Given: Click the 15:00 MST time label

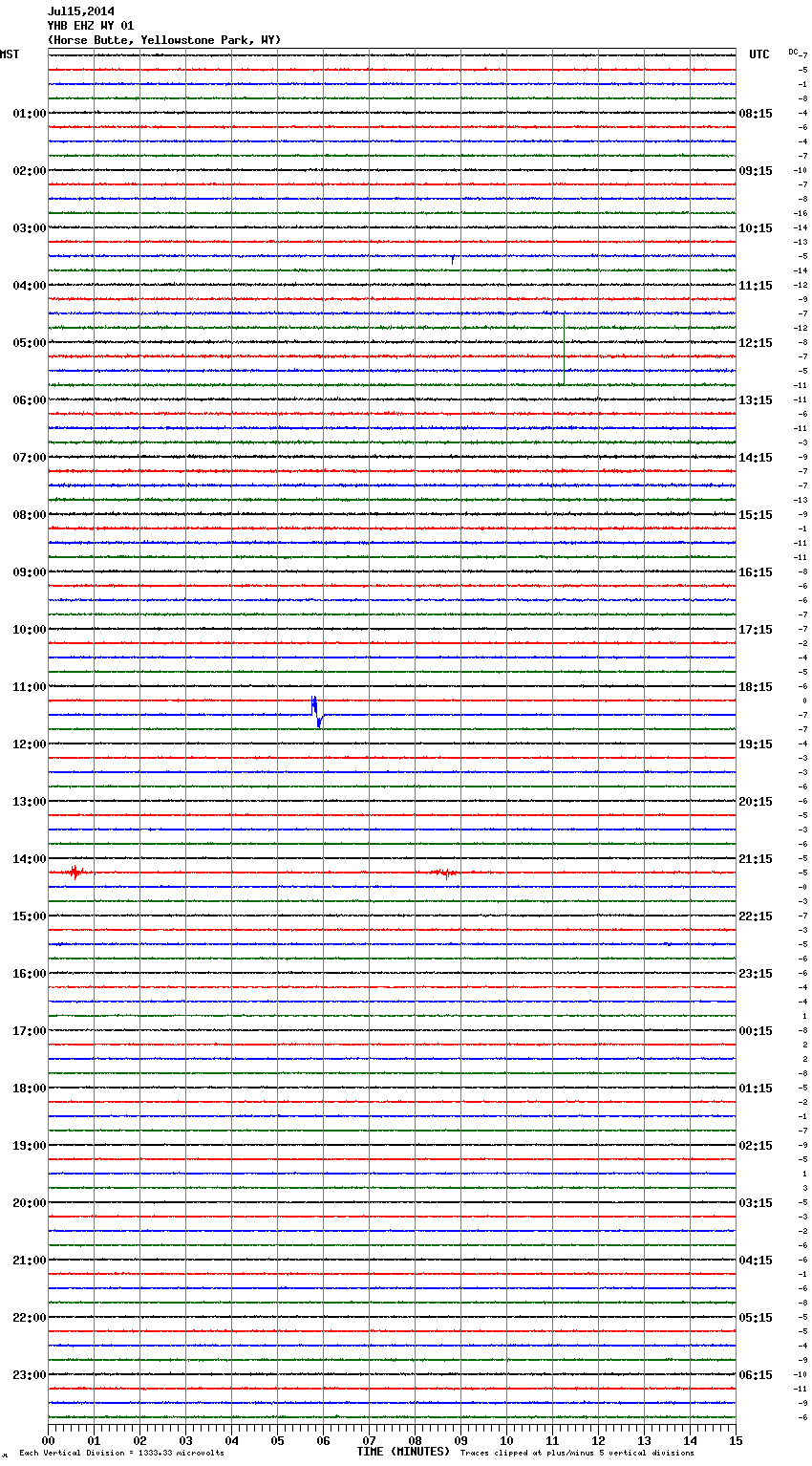Looking at the screenshot, I should coord(30,916).
